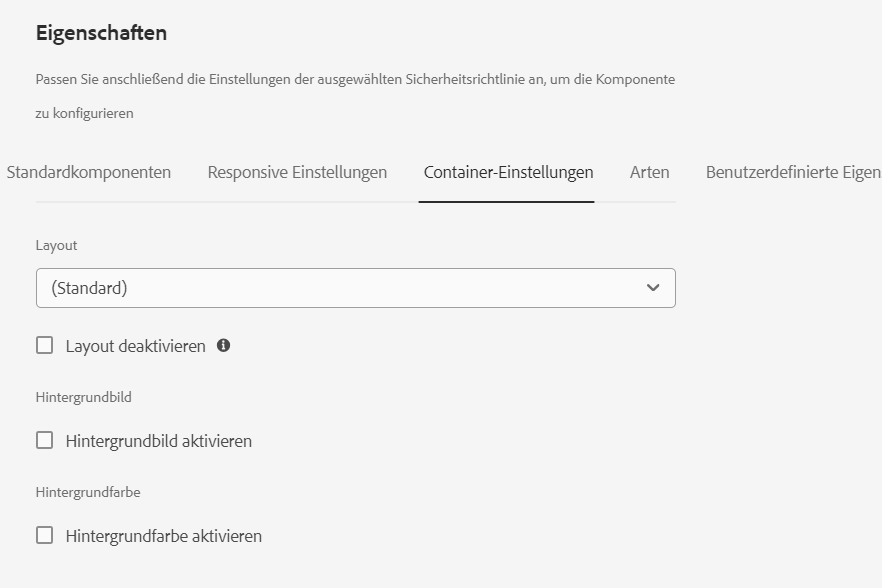Click the "Hintergrundbild aktivieren" label text
Viewport: 882px width, 588px height.
(x=158, y=441)
